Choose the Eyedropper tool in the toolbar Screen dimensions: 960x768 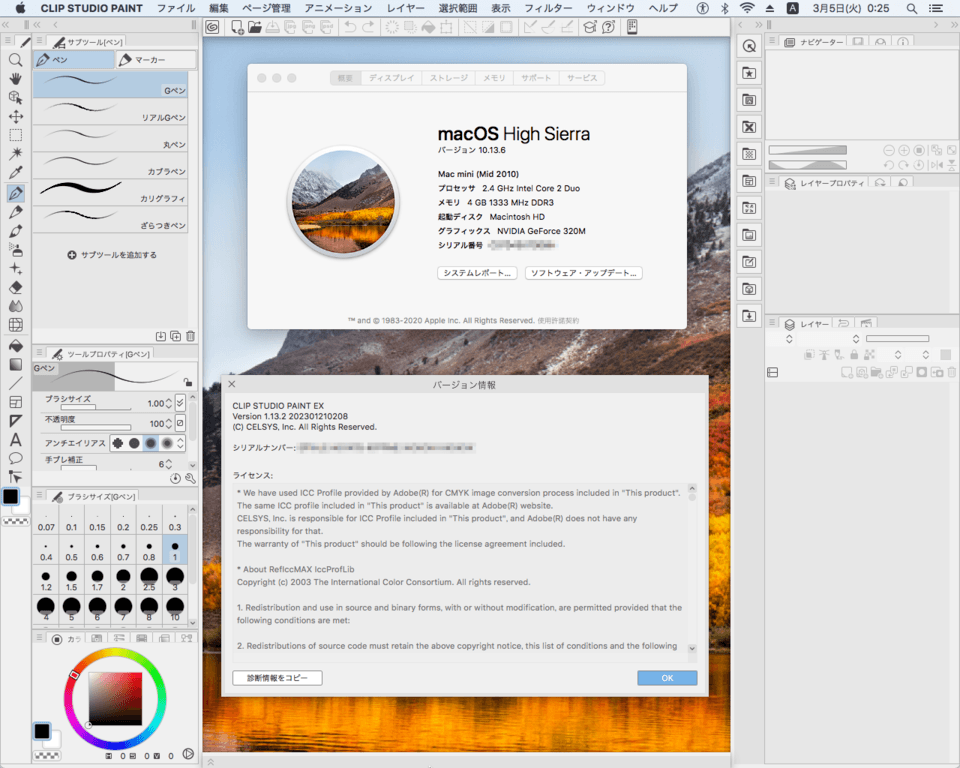[15, 173]
